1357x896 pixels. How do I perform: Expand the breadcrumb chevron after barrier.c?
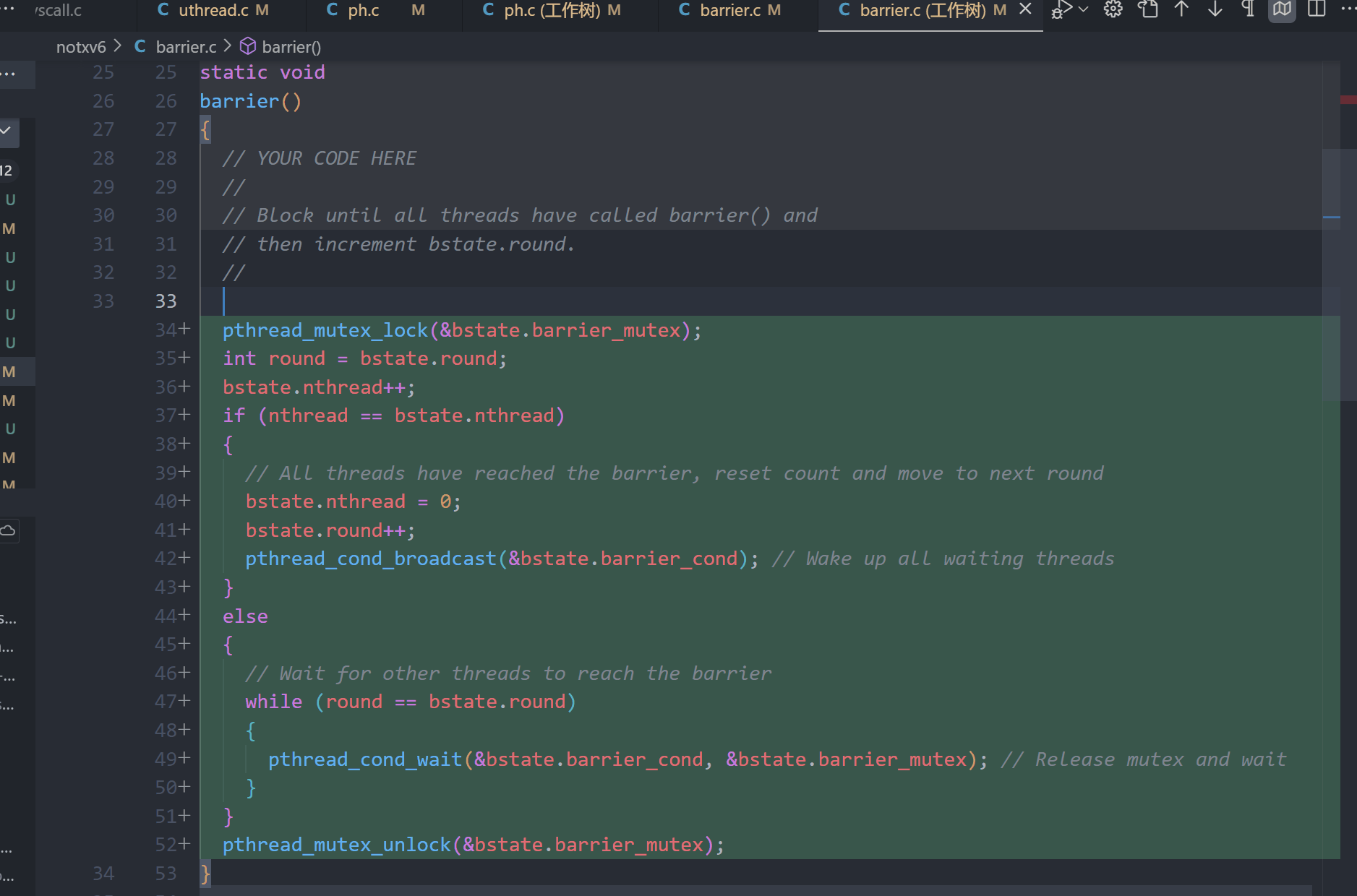[x=228, y=46]
